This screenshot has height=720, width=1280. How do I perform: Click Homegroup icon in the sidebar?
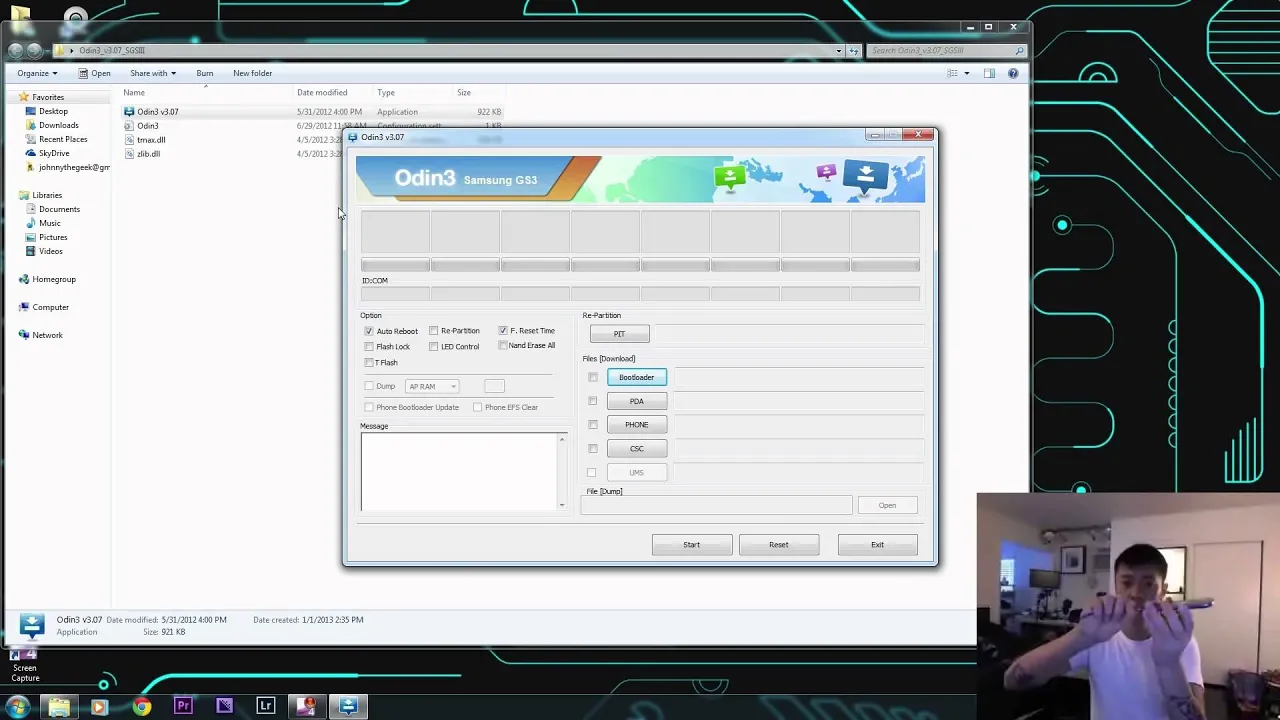[24, 279]
